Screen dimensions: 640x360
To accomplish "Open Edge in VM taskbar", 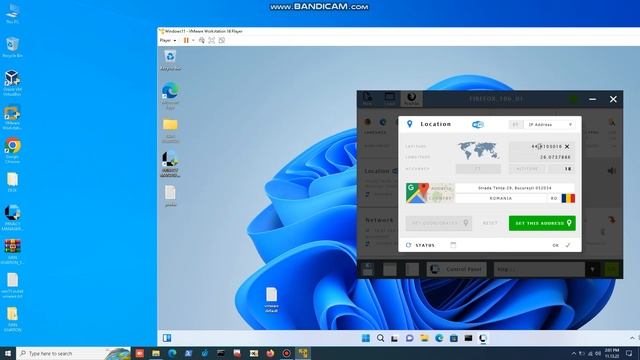I will click(x=439, y=338).
